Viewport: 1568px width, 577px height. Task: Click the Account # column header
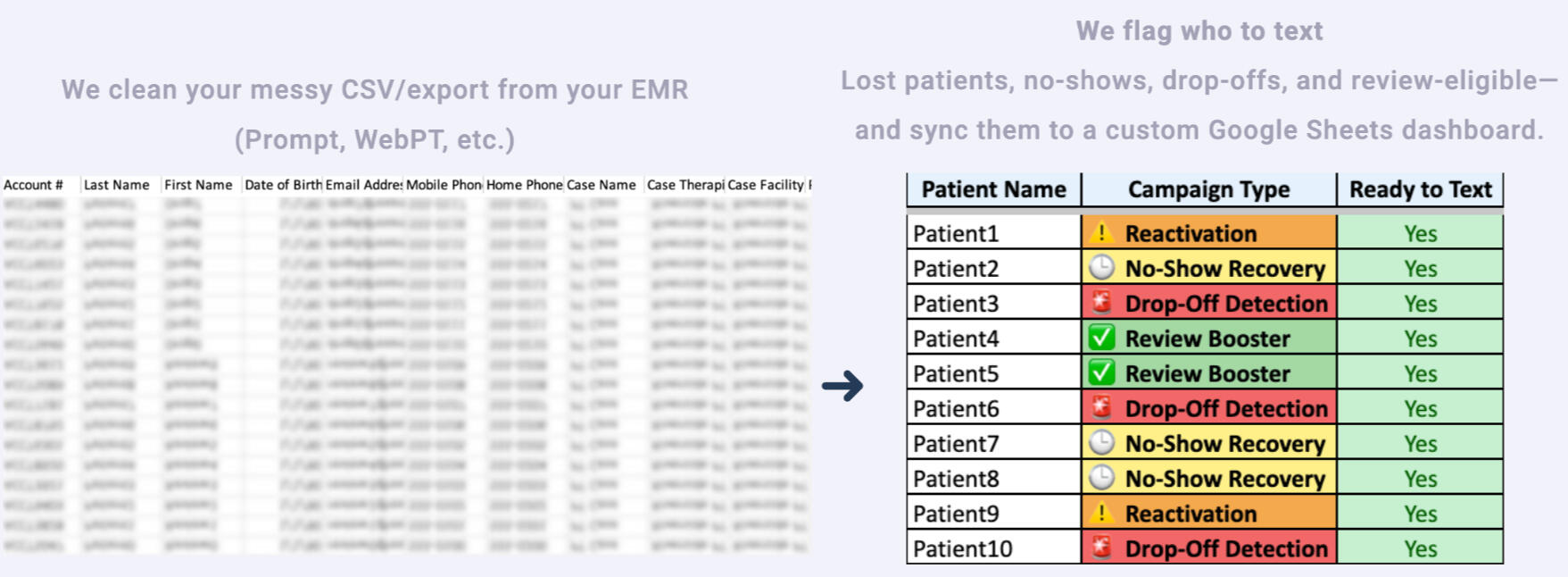[x=33, y=185]
